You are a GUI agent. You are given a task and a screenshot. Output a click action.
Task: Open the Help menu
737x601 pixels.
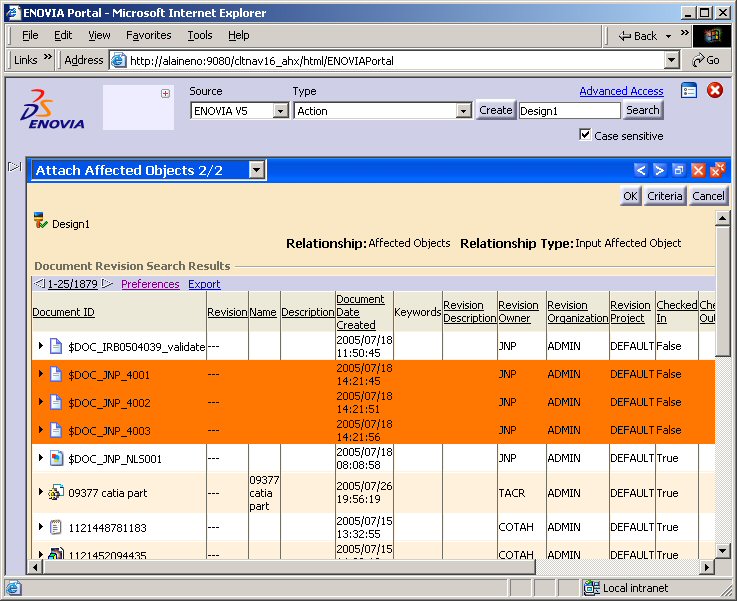click(x=239, y=35)
